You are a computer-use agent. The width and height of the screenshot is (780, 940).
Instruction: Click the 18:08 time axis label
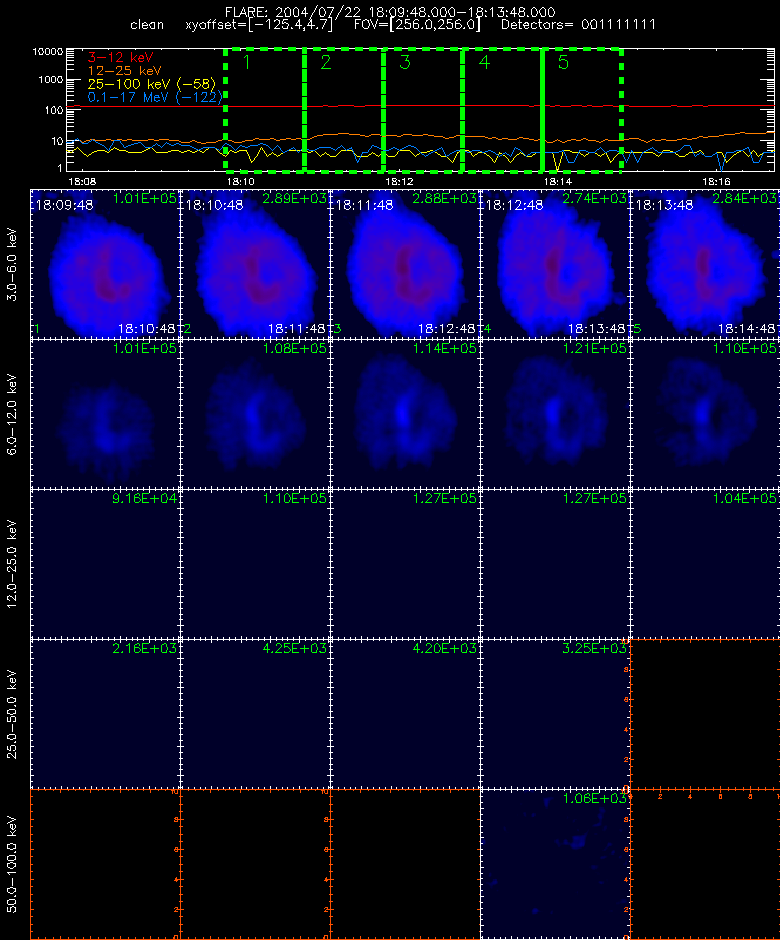click(82, 181)
